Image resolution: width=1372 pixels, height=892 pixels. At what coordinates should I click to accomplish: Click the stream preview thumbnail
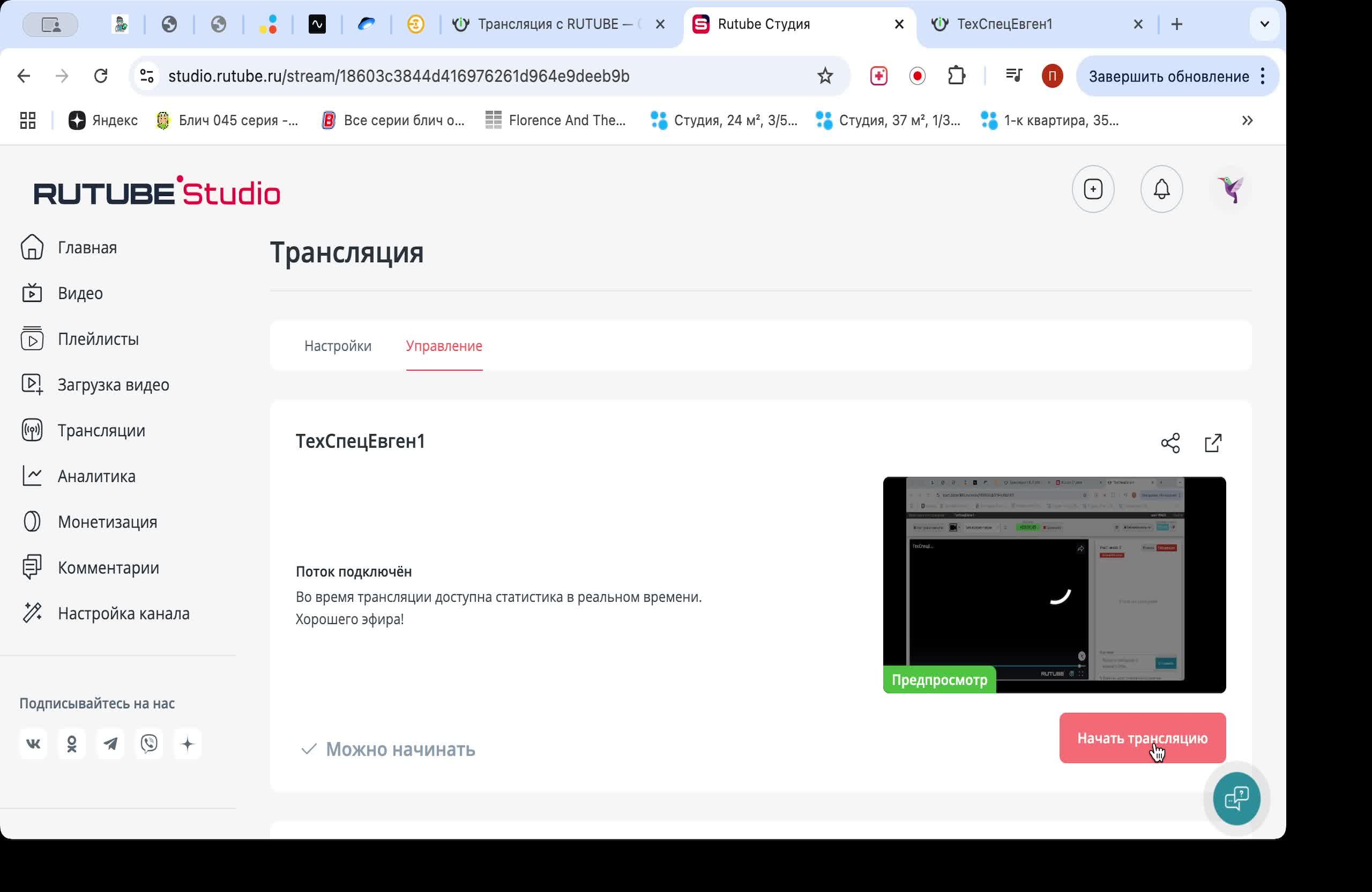coord(1054,585)
